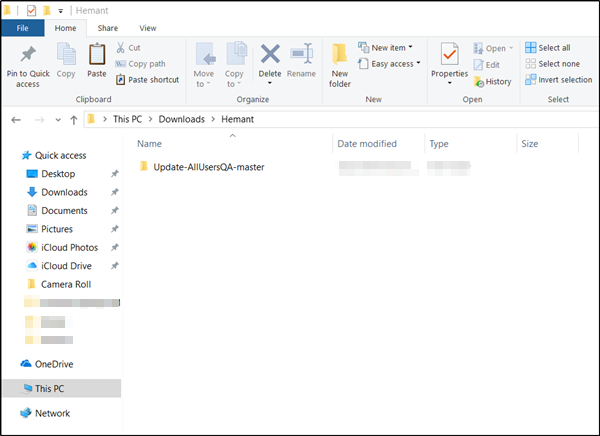Viewport: 600px width, 436px height.
Task: Open Documents in navigation pane
Action: pos(57,211)
